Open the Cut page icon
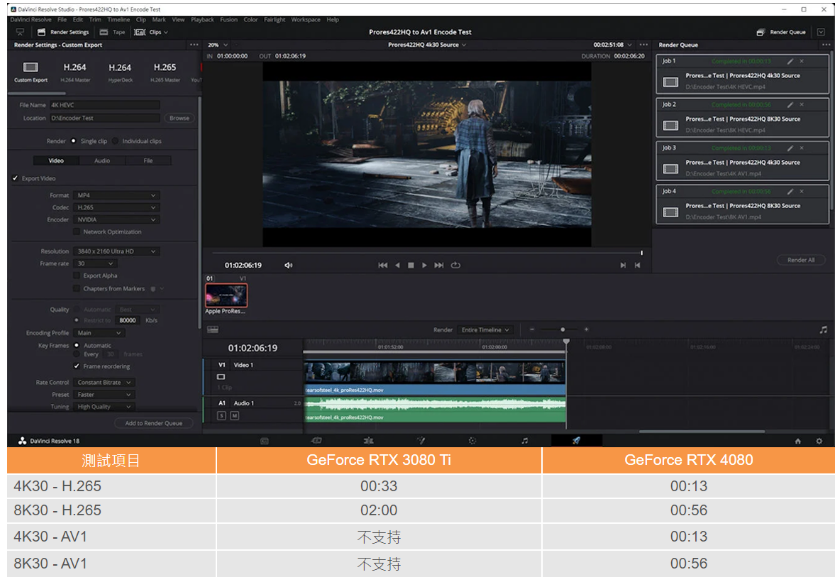Screen dimensions: 835x577 [316, 441]
